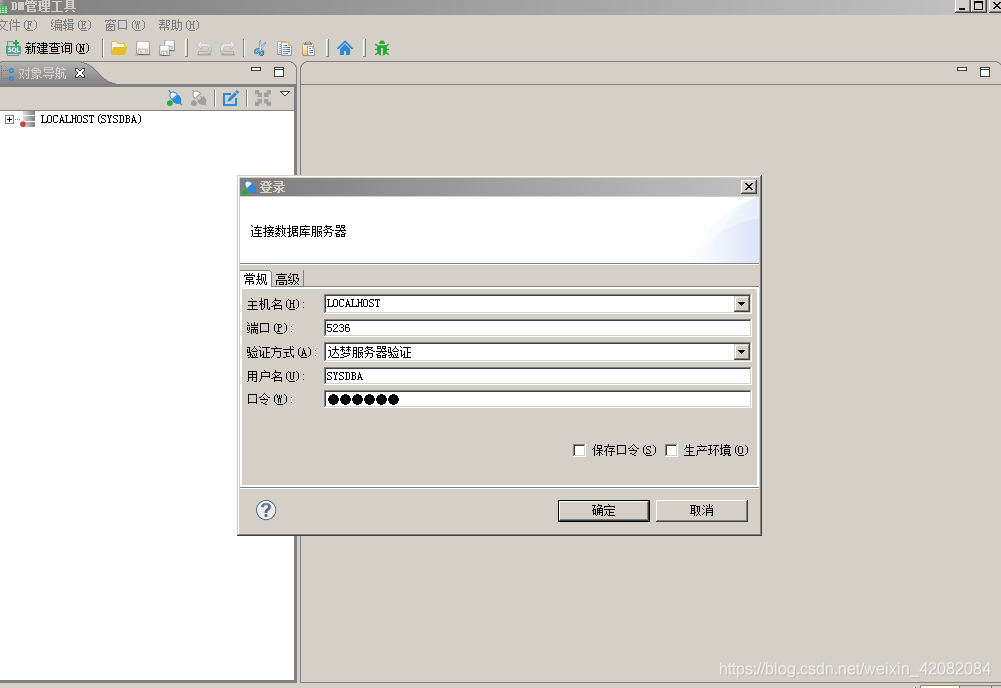
Task: Enable the Production Environment (生产环境) checkbox
Action: pos(671,451)
